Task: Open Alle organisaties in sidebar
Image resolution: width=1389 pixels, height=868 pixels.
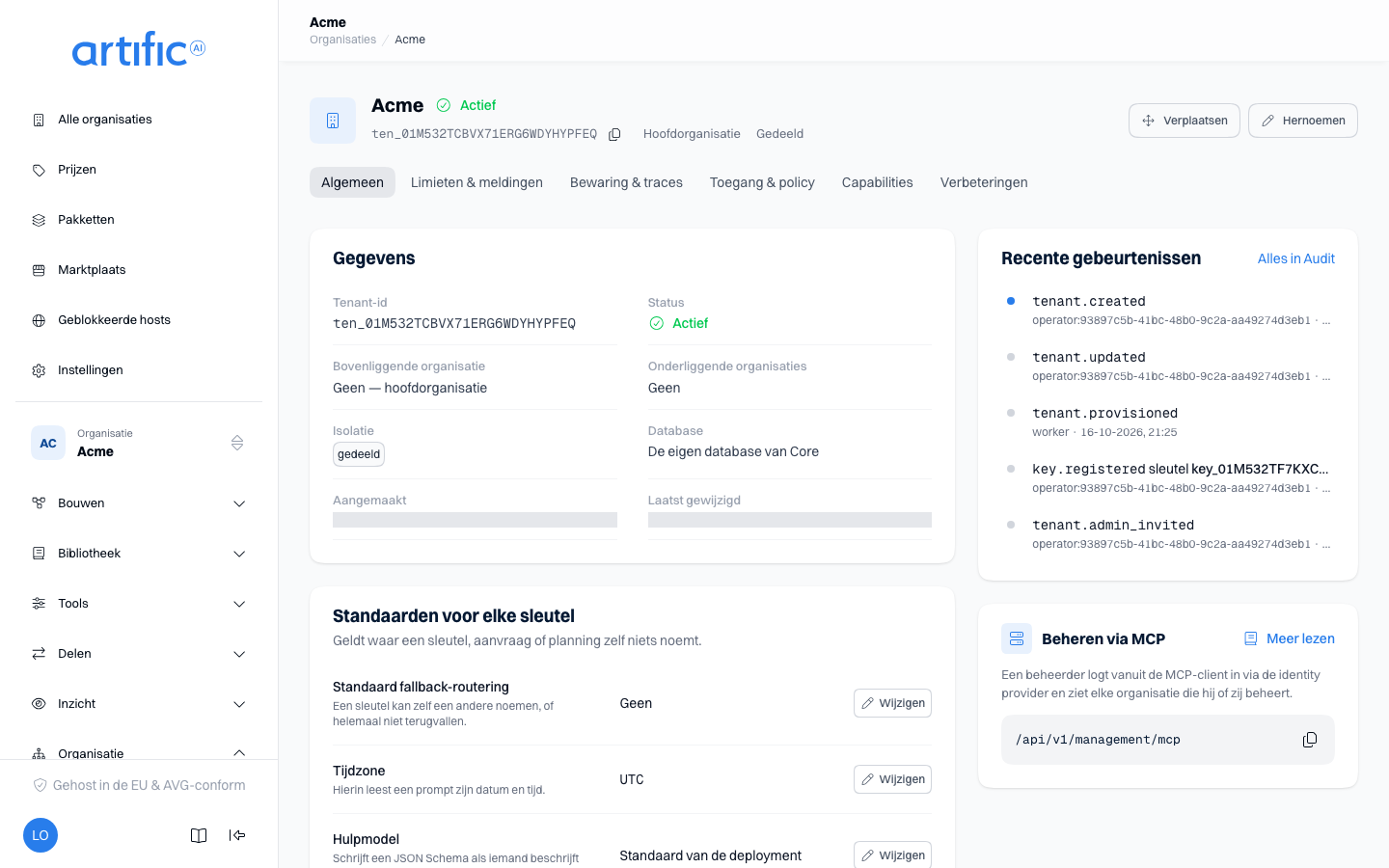Action: coord(139,120)
